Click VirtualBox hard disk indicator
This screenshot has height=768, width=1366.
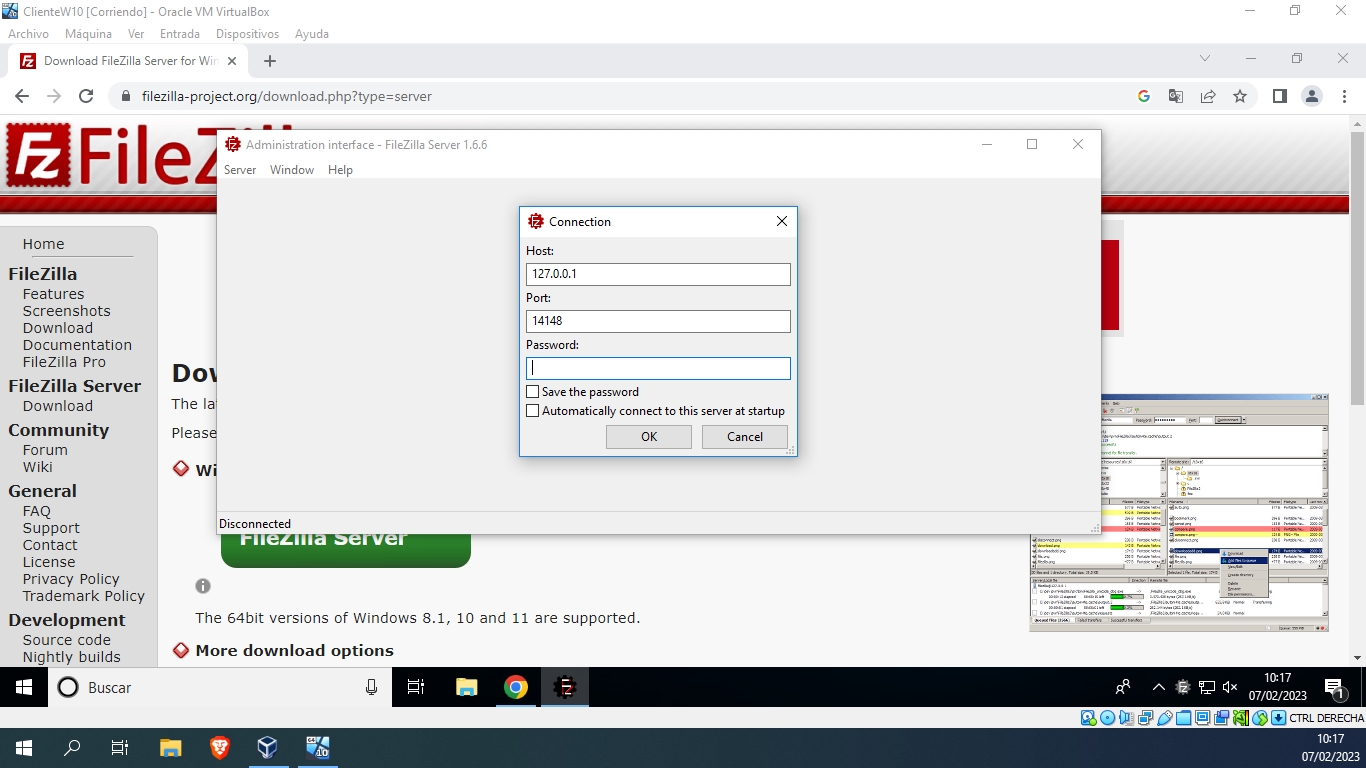pyautogui.click(x=1088, y=718)
